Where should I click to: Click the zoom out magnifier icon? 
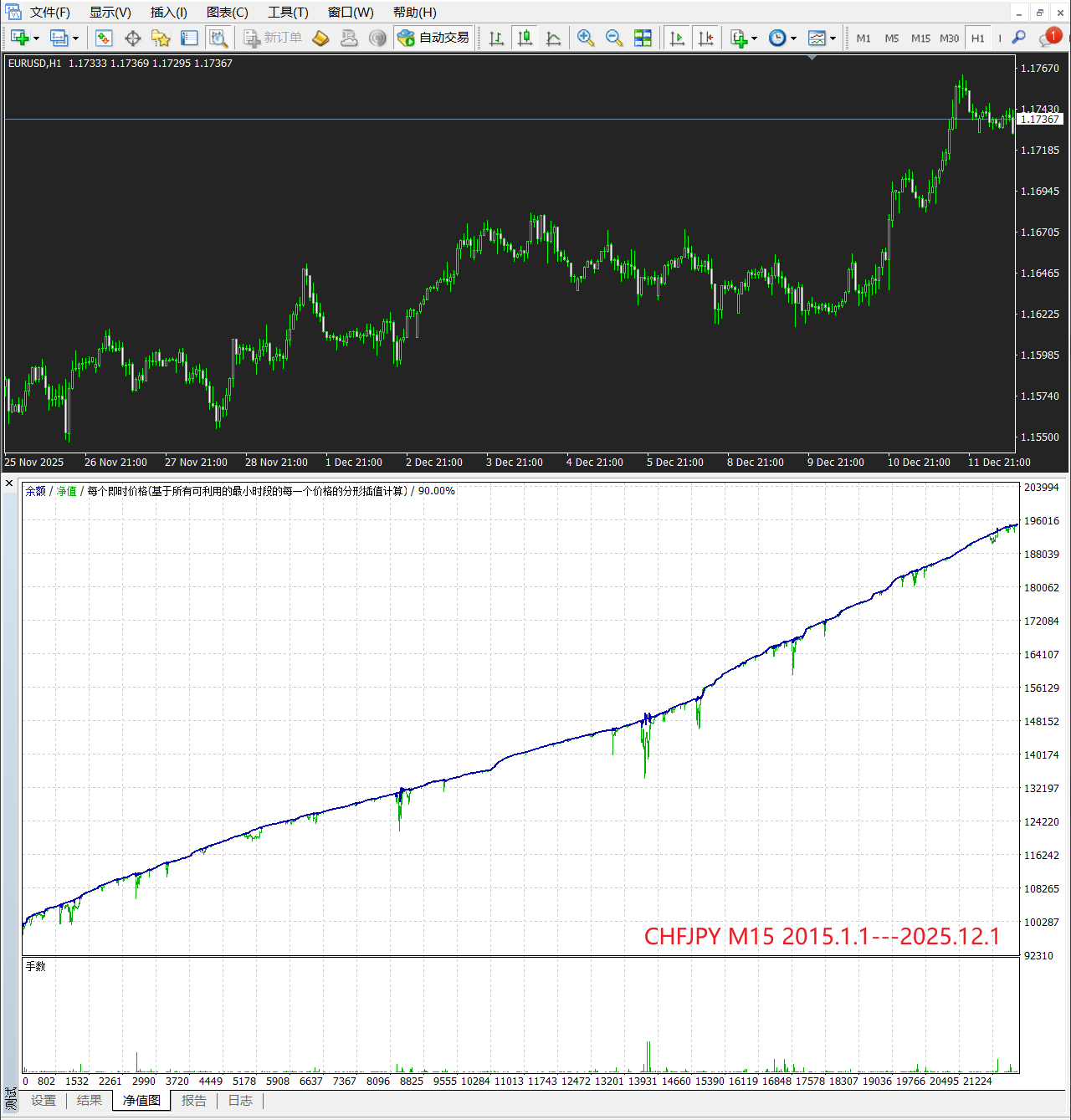614,38
